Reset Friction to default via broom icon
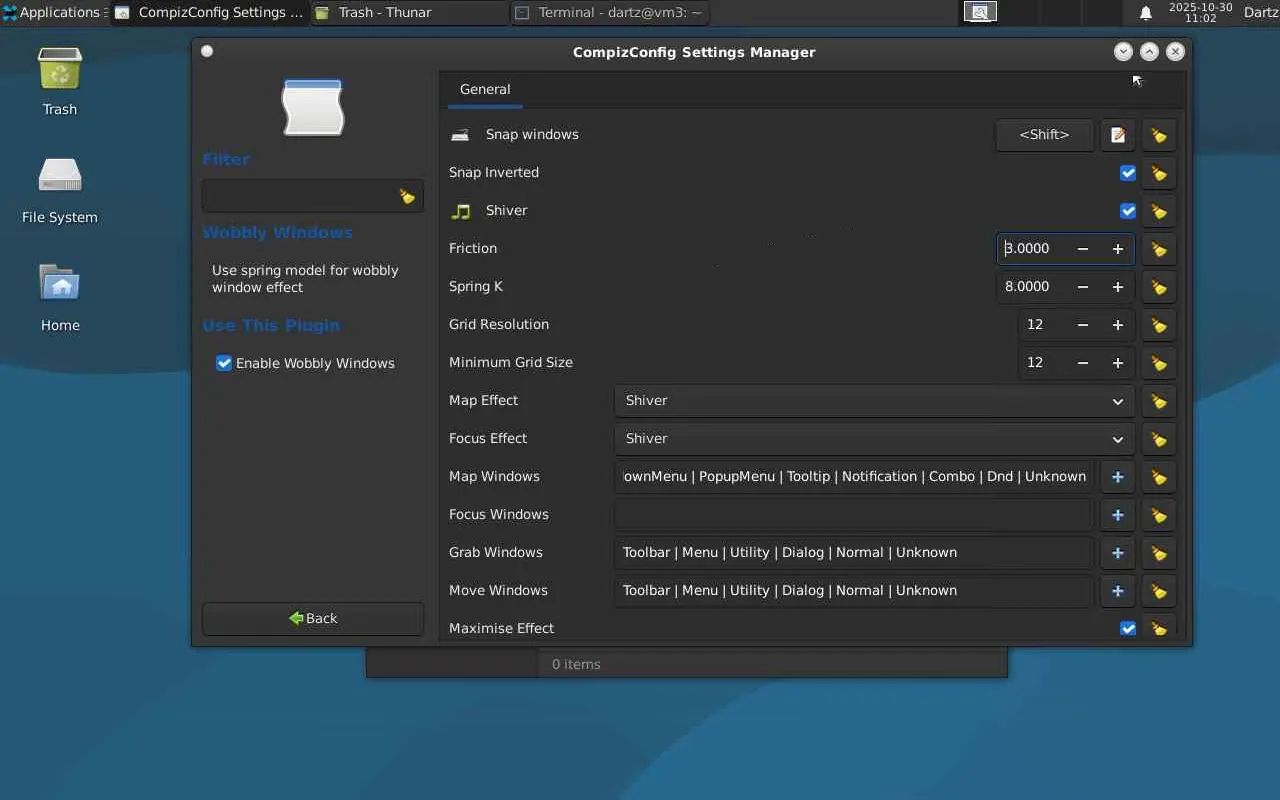This screenshot has height=800, width=1280. point(1158,249)
